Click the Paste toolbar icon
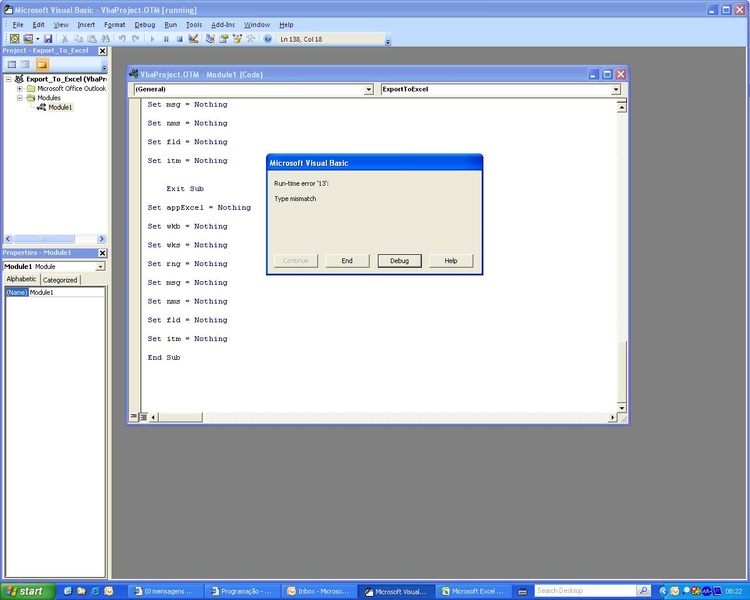 tap(92, 39)
